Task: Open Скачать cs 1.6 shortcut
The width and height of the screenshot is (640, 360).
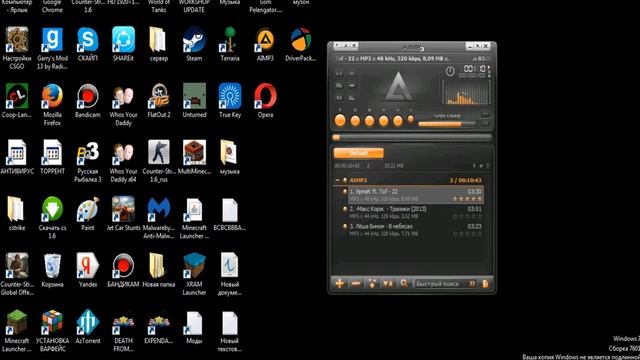Action: click(52, 218)
